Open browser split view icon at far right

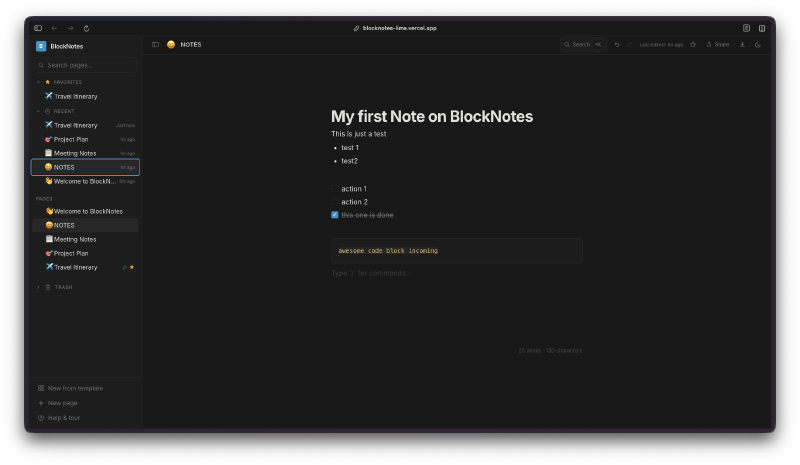[762, 28]
